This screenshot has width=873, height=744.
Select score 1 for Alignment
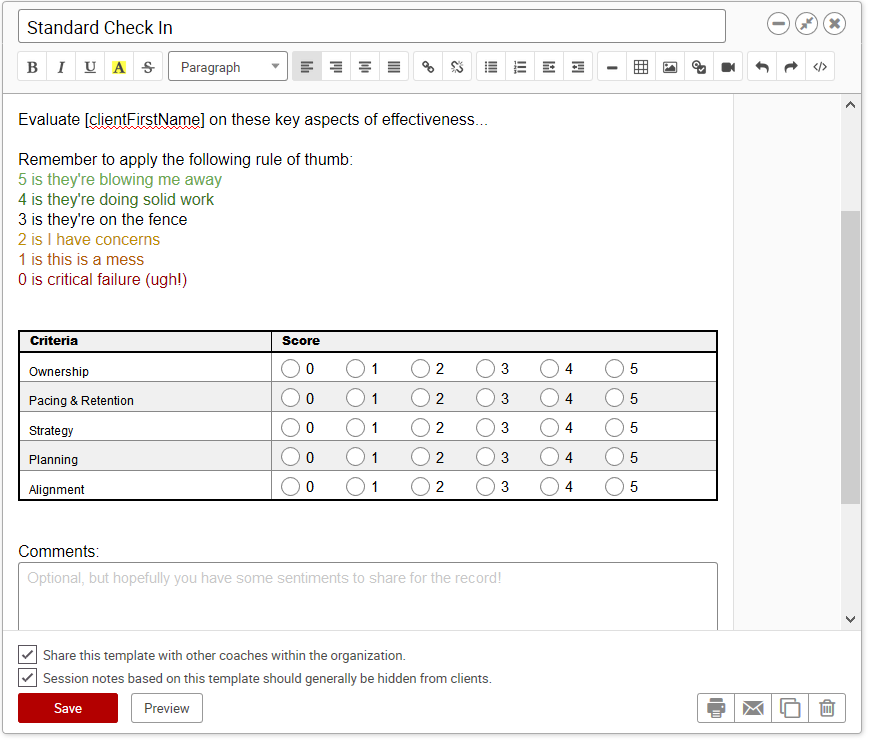coord(355,486)
